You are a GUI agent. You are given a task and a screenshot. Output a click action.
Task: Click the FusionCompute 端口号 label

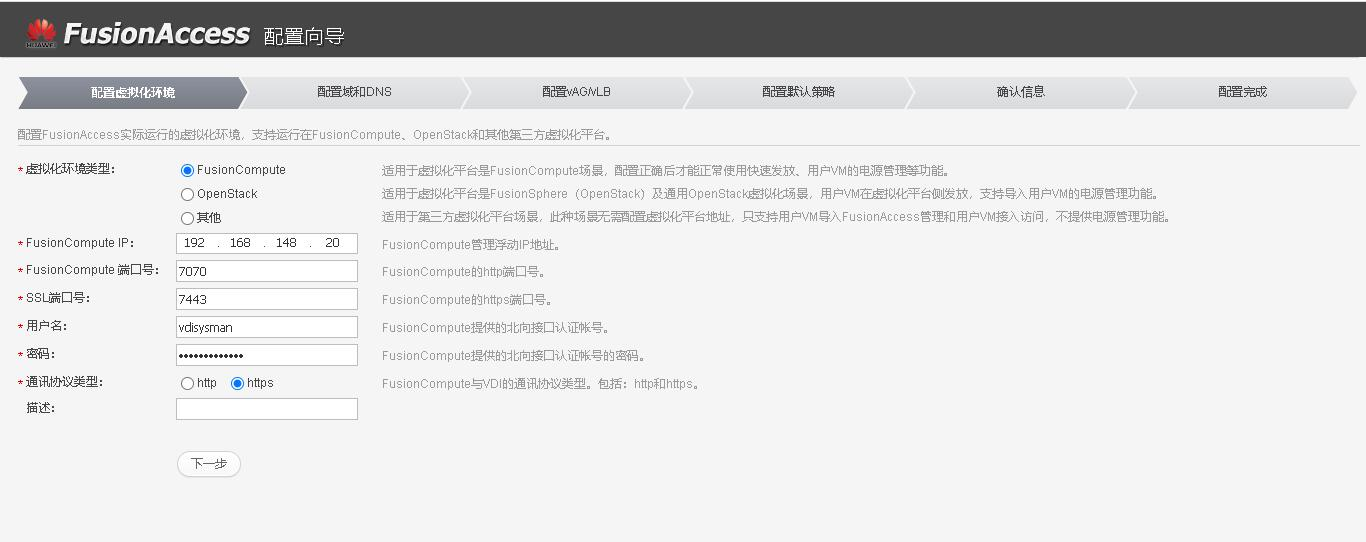92,270
